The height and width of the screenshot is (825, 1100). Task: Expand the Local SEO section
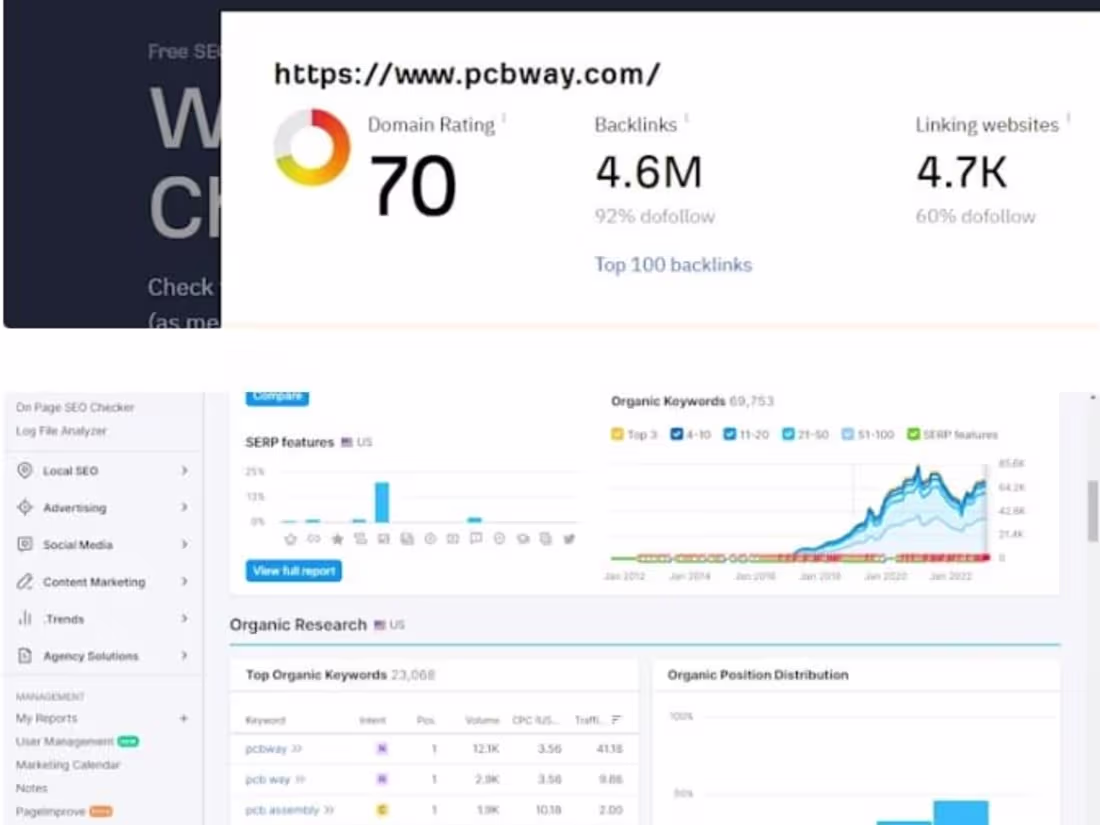click(183, 470)
